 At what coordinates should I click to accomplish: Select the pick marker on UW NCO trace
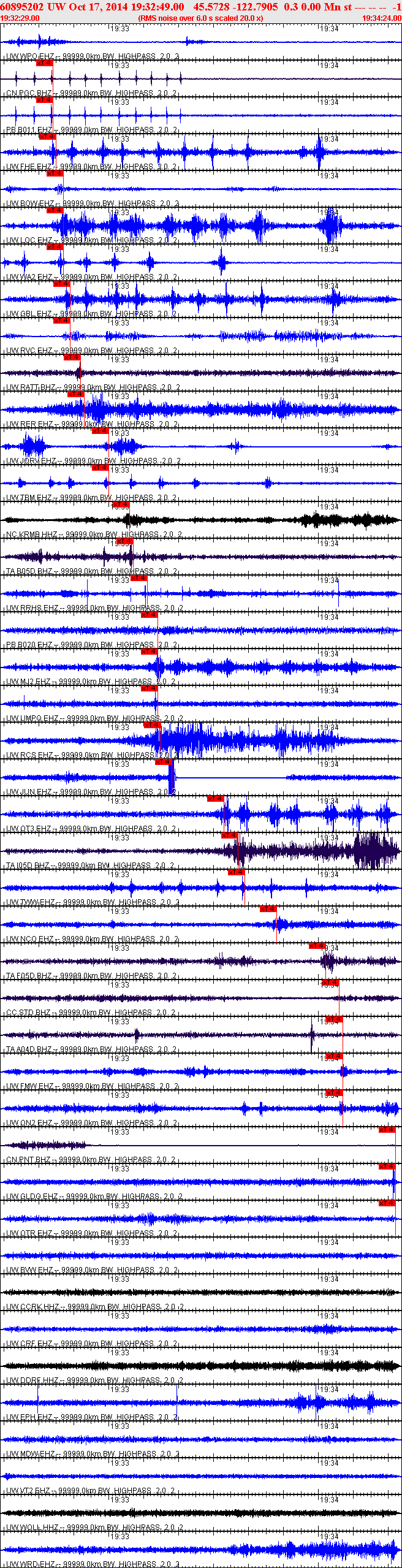click(x=268, y=909)
